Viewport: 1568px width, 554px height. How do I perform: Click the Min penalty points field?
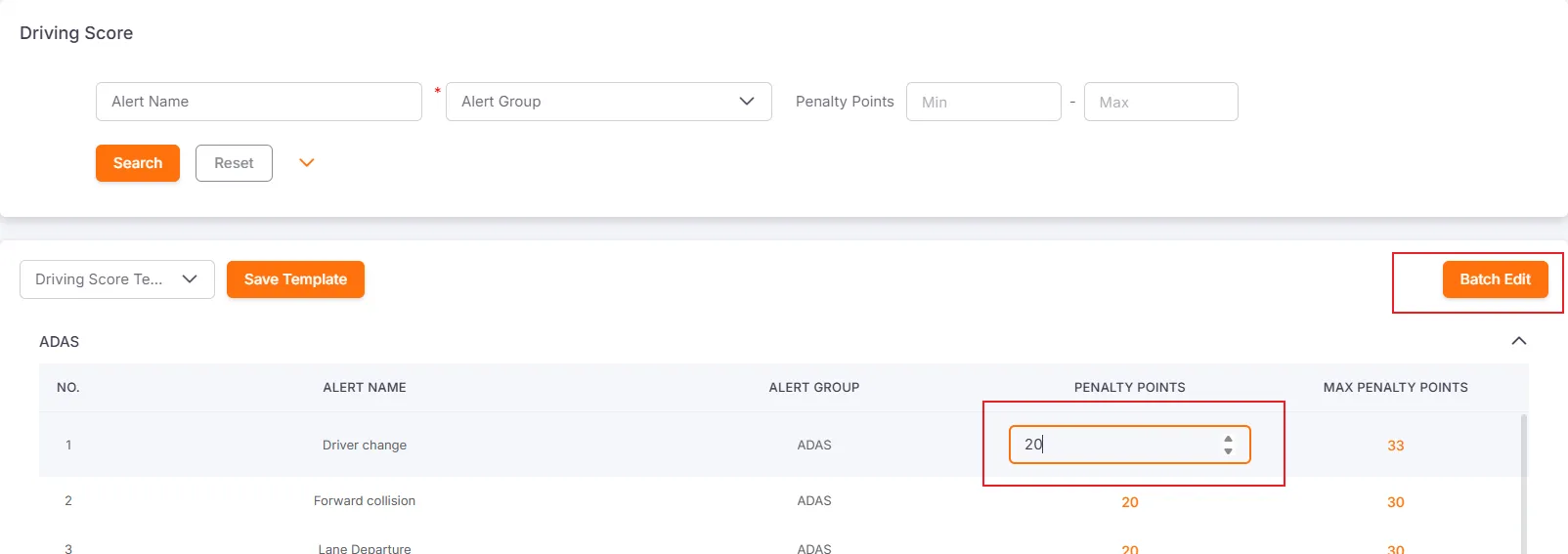(982, 102)
